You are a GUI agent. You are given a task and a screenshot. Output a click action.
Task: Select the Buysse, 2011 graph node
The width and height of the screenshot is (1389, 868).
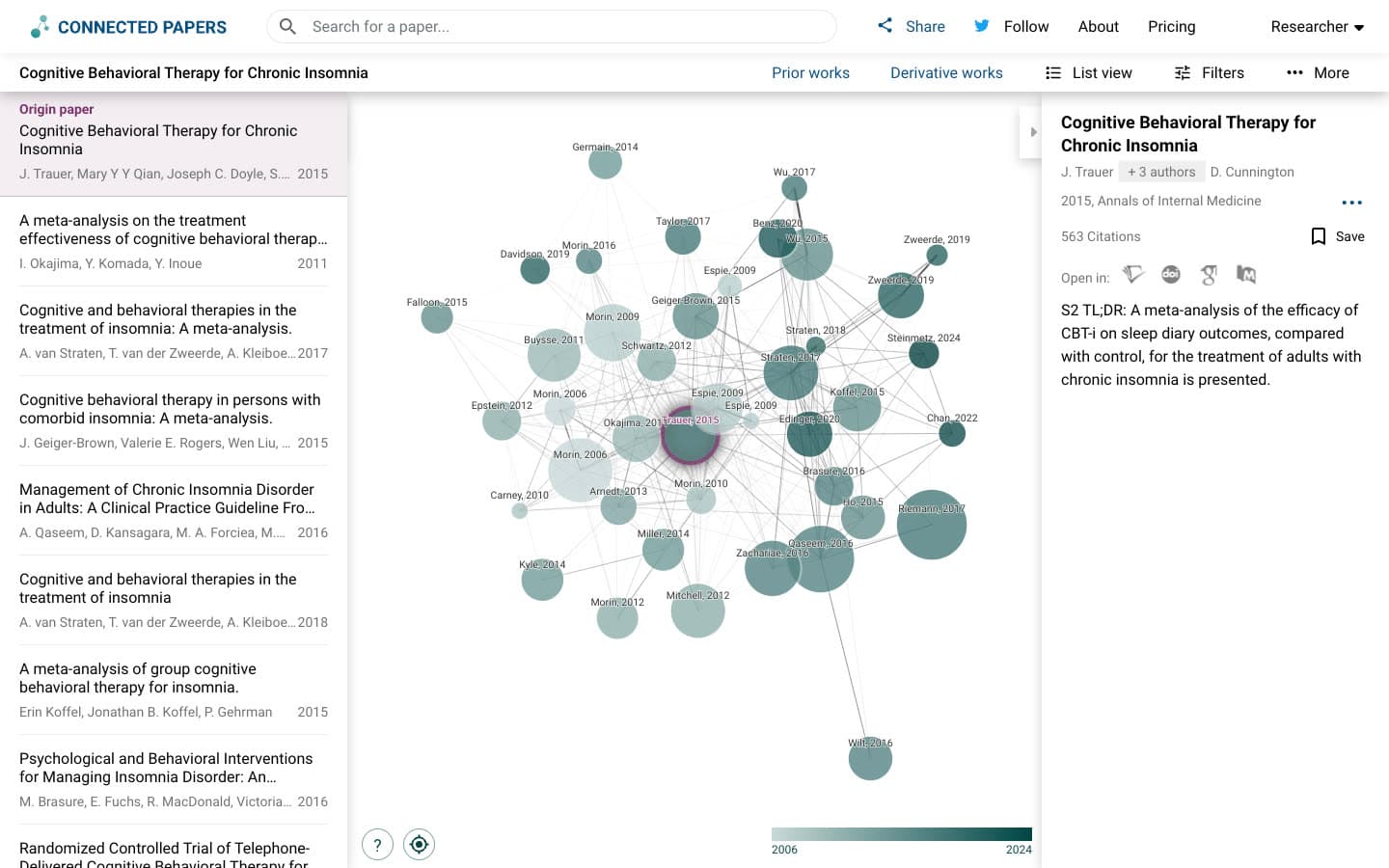coord(554,354)
